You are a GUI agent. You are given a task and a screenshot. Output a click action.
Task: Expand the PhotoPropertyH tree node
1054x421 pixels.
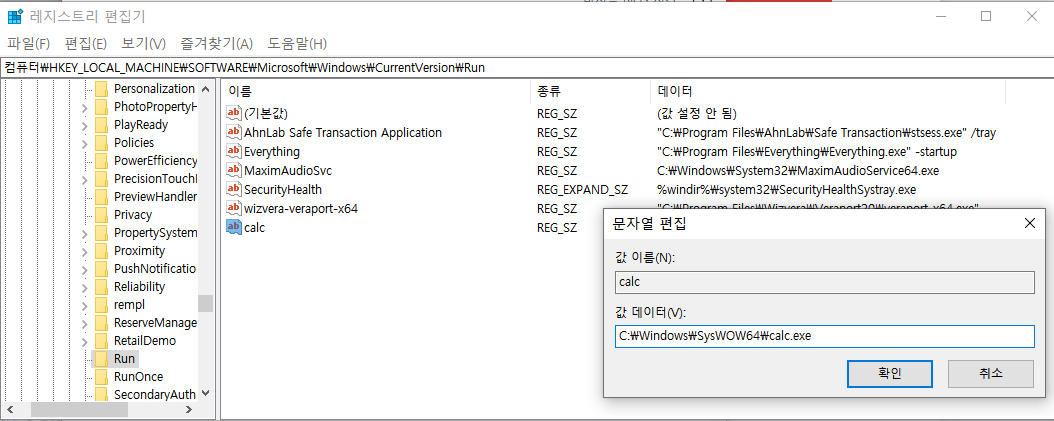(84, 107)
